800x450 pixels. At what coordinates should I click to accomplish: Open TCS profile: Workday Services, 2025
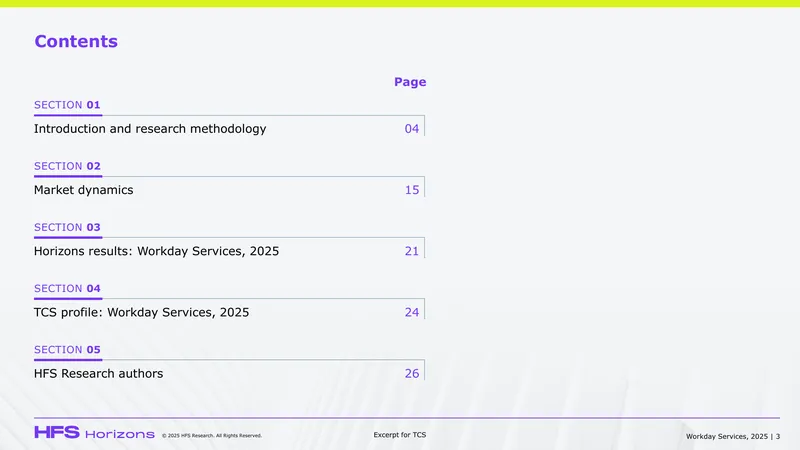[141, 312]
